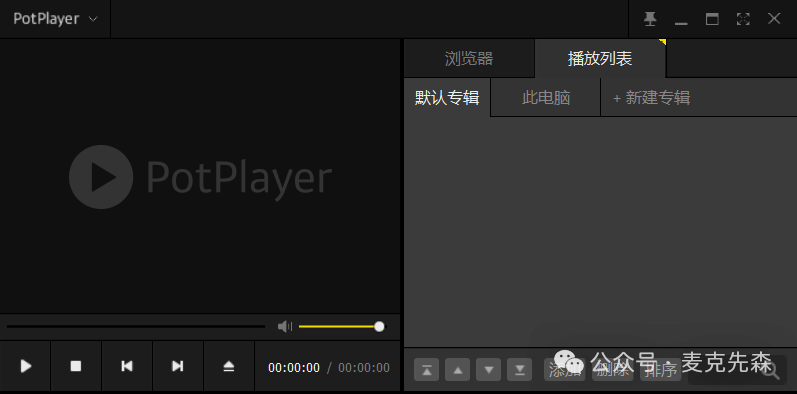
Task: Click the playback seek bar
Action: tap(136, 326)
